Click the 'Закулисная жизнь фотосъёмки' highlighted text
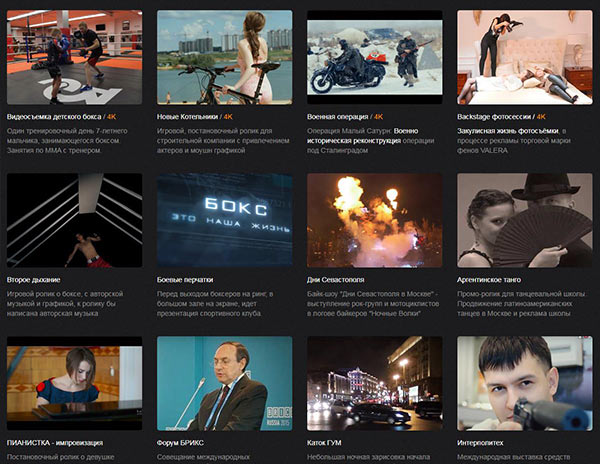The height and width of the screenshot is (464, 600). click(x=508, y=131)
